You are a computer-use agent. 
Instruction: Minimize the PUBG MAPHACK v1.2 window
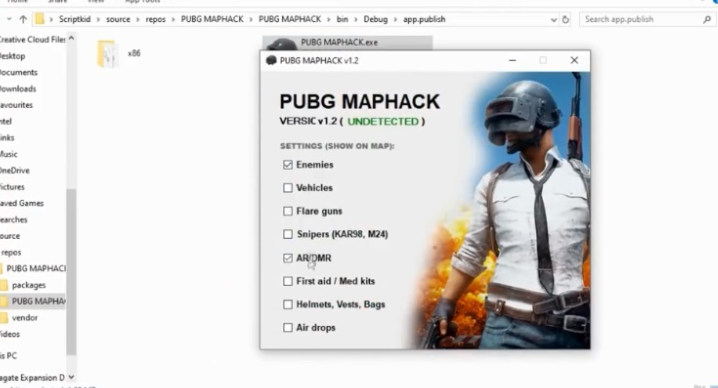click(x=512, y=60)
